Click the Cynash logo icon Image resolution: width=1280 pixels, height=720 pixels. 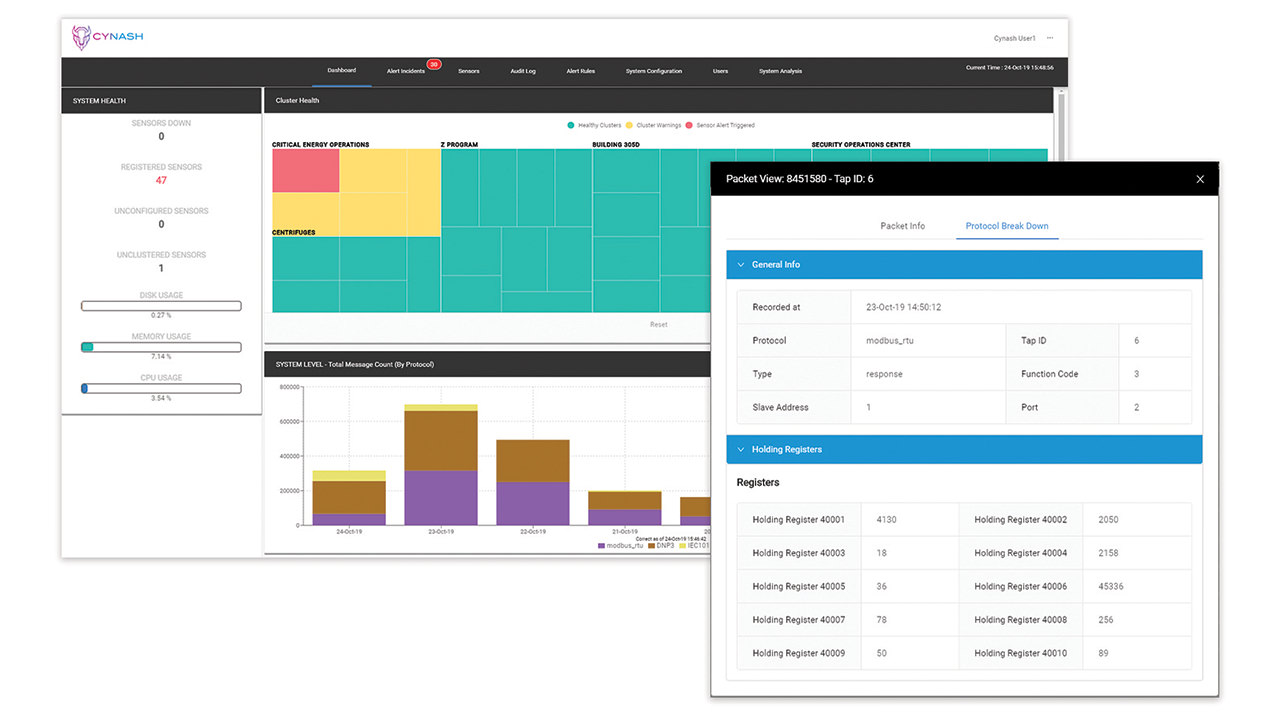pos(81,37)
